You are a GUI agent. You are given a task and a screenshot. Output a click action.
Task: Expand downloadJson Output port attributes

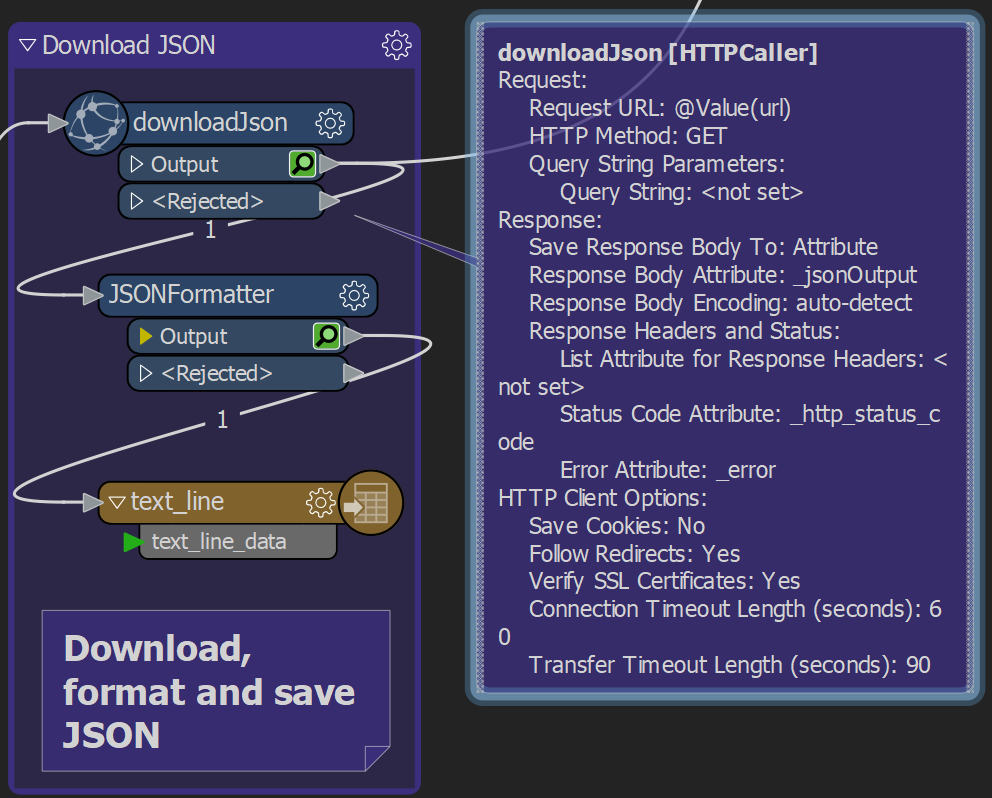(x=136, y=164)
